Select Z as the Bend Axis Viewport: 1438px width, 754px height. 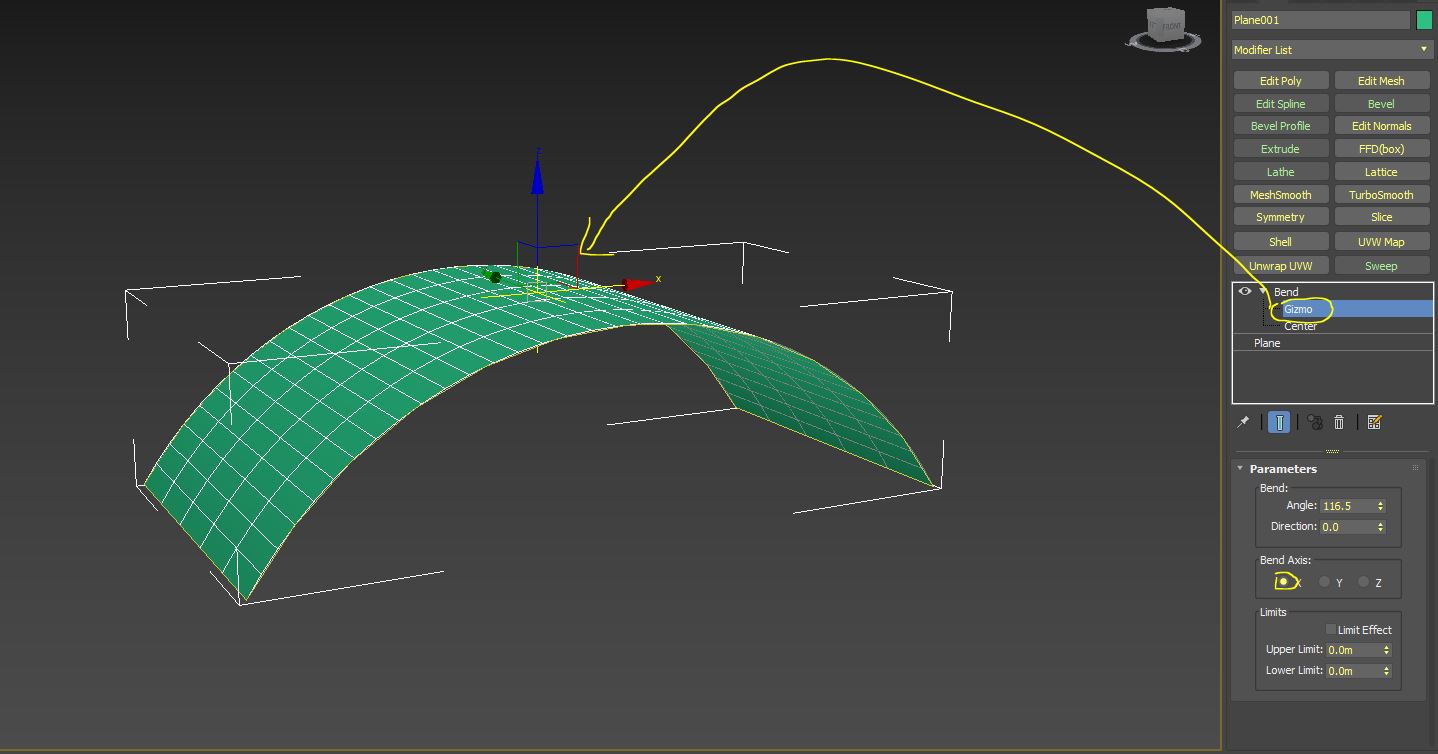1362,580
